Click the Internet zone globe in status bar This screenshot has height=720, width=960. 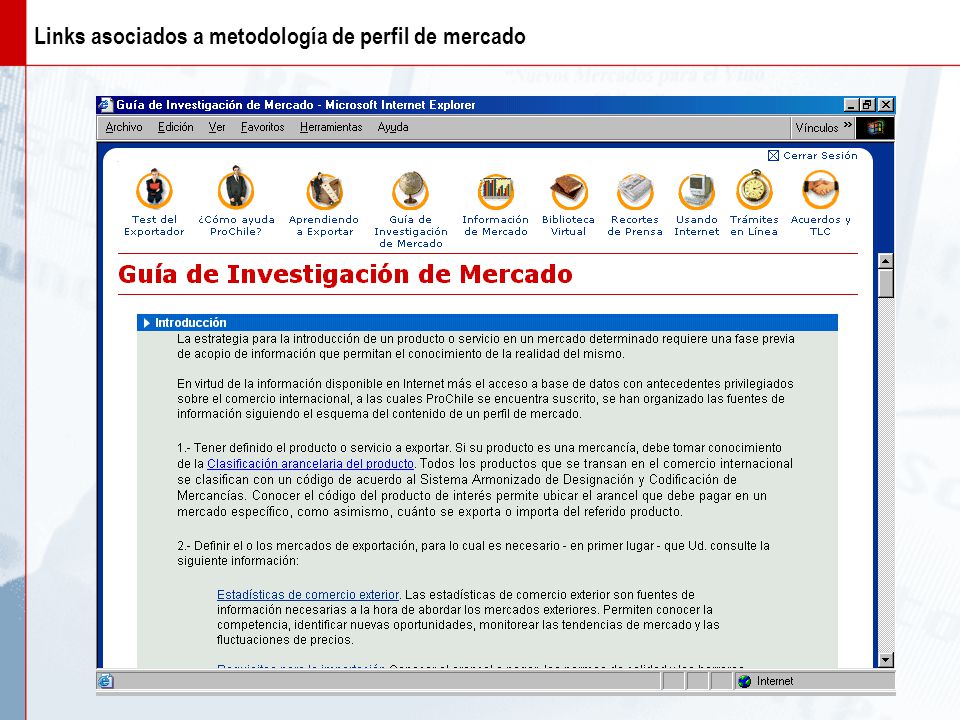[x=744, y=681]
